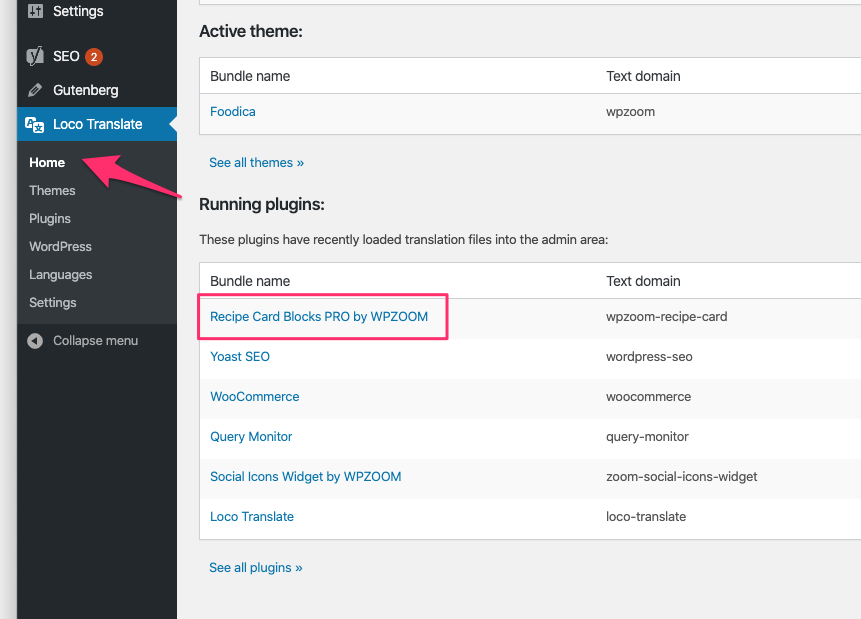Follow the See all themes link
The height and width of the screenshot is (619, 861).
[256, 163]
